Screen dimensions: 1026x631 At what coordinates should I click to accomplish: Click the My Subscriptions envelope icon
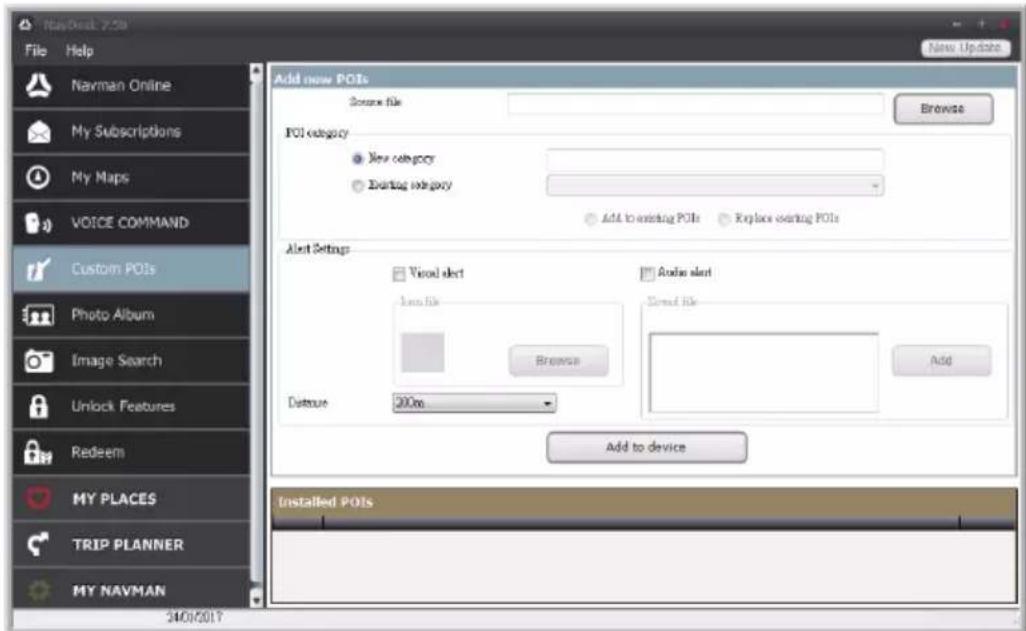pos(39,132)
